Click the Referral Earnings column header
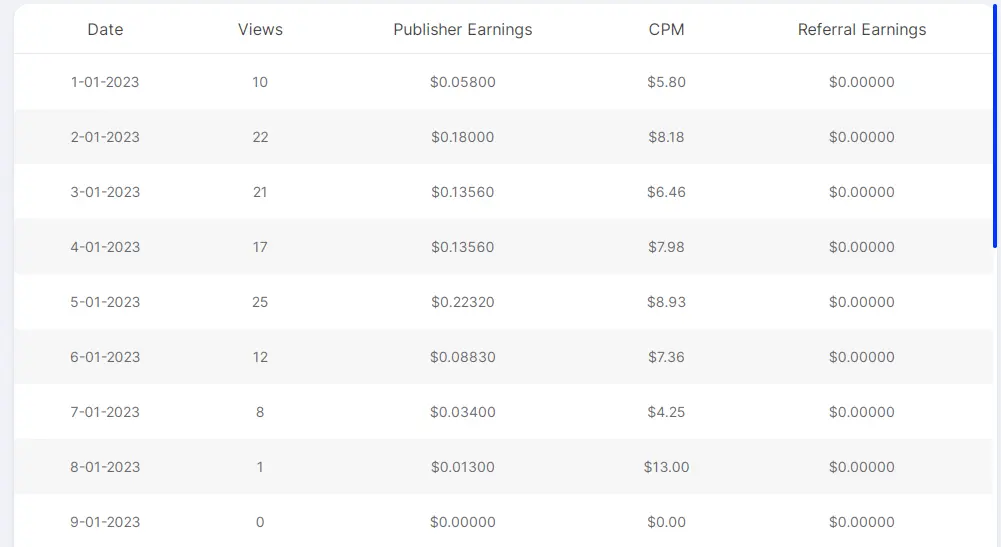 click(x=862, y=29)
